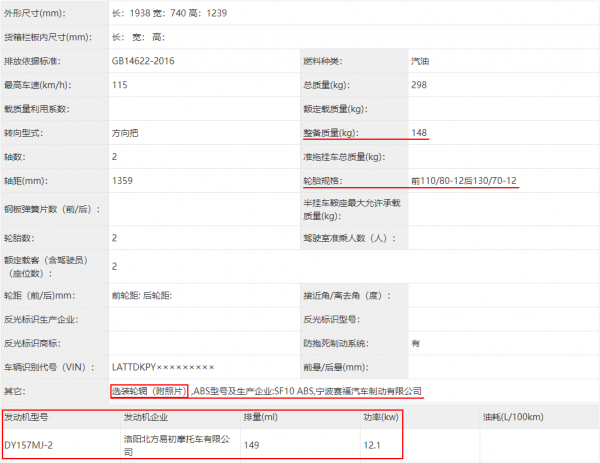Click ABS value 有

point(415,343)
